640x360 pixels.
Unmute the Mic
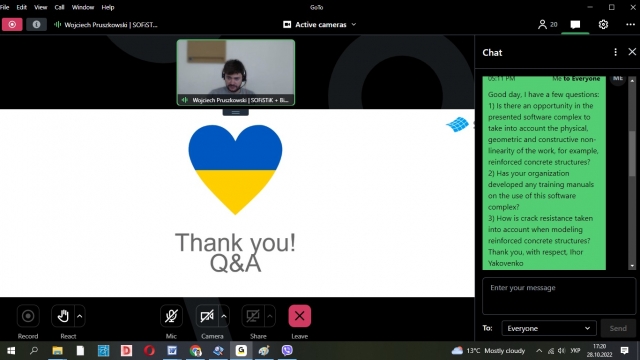pos(171,316)
